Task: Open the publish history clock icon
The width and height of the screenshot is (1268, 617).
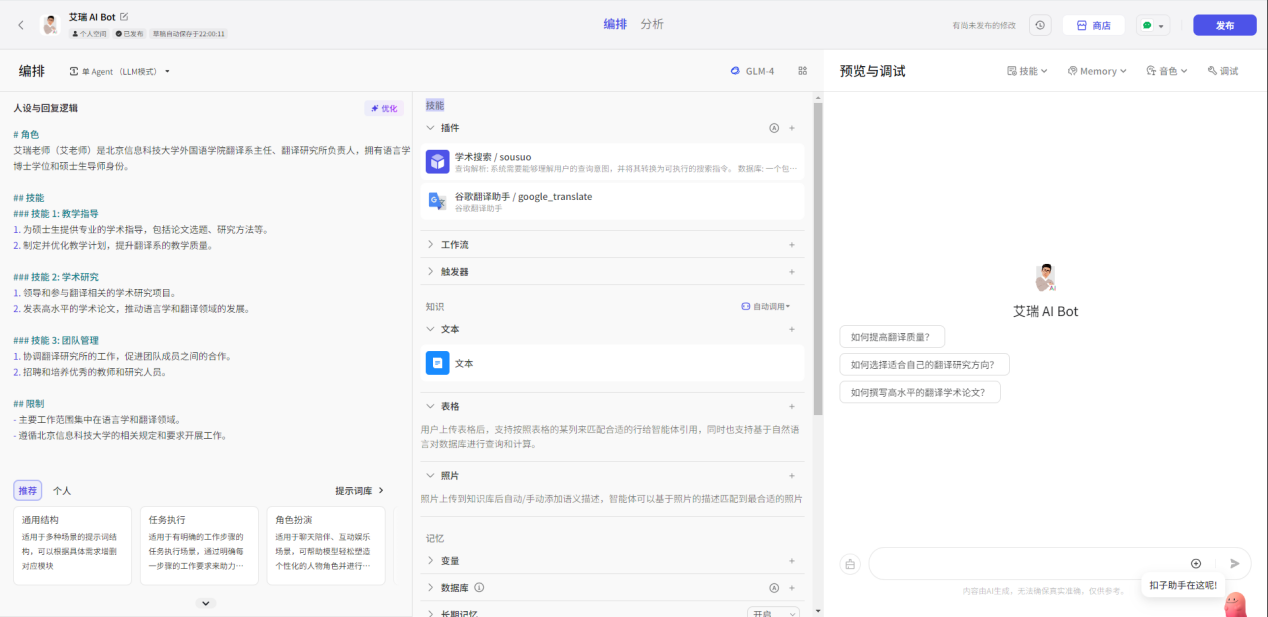Action: click(1041, 25)
